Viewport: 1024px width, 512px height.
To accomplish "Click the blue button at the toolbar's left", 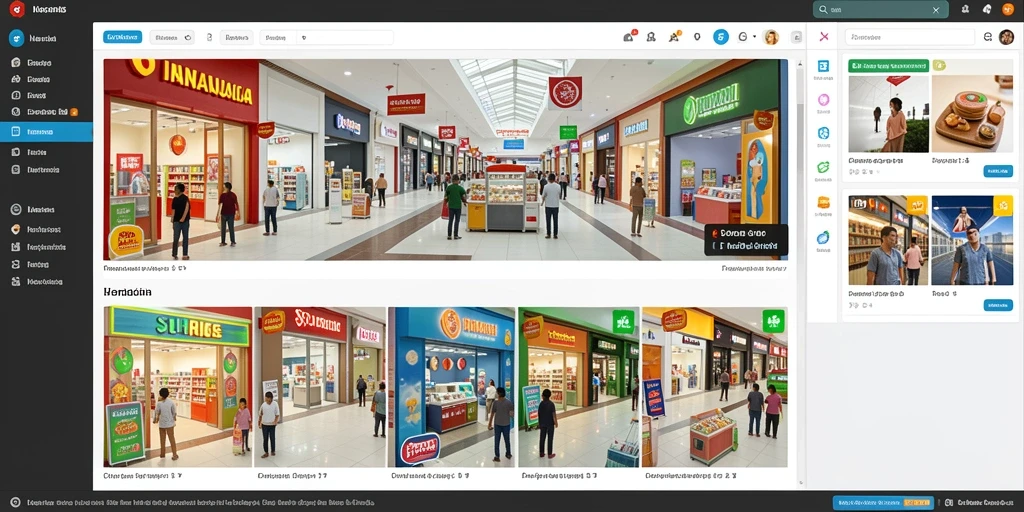I will pos(123,37).
